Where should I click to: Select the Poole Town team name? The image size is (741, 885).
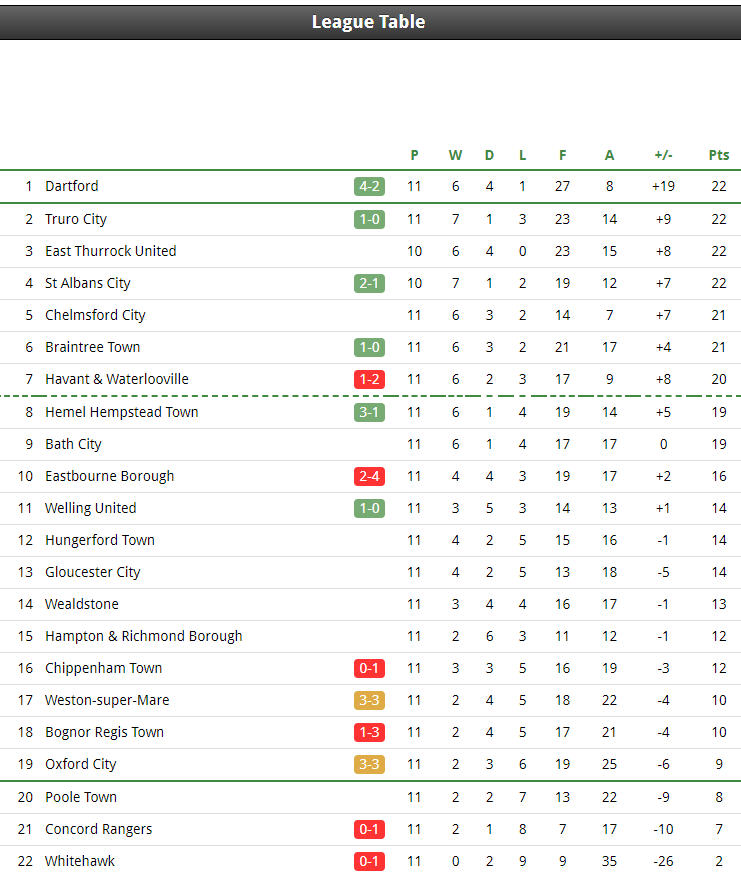pos(81,797)
